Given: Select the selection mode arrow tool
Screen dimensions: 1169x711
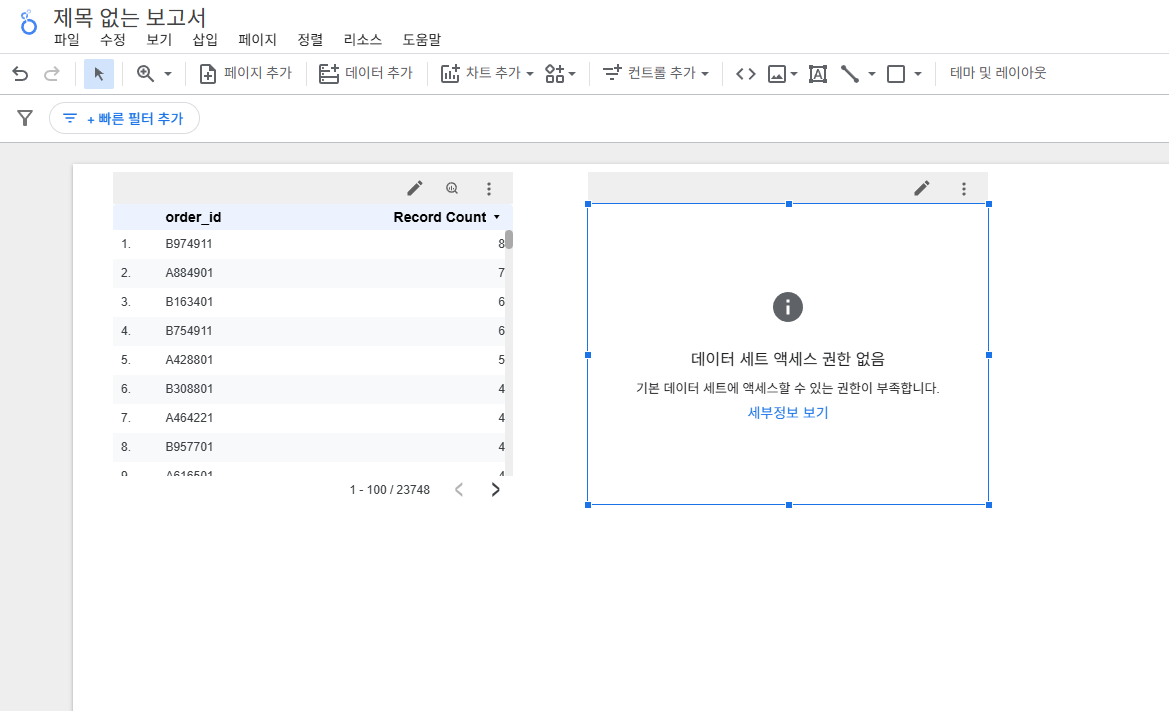Looking at the screenshot, I should coord(98,74).
